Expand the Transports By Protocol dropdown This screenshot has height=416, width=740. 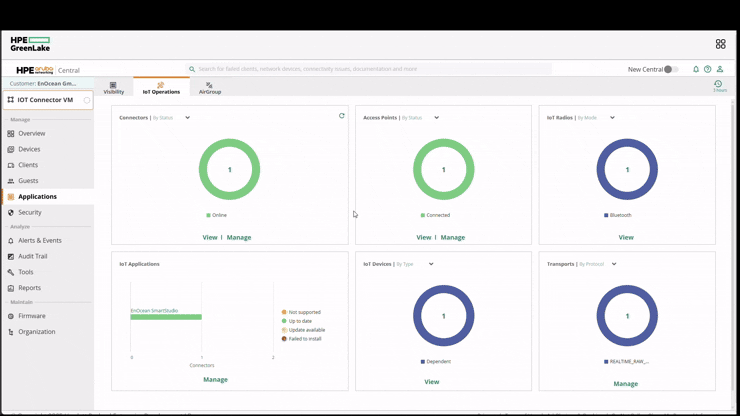(x=614, y=264)
